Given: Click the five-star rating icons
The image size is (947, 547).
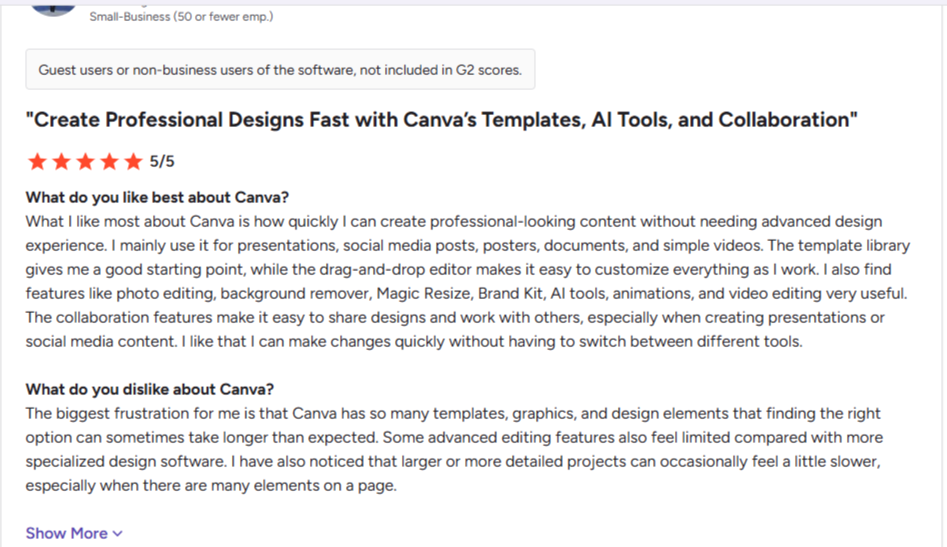Looking at the screenshot, I should 85,161.
